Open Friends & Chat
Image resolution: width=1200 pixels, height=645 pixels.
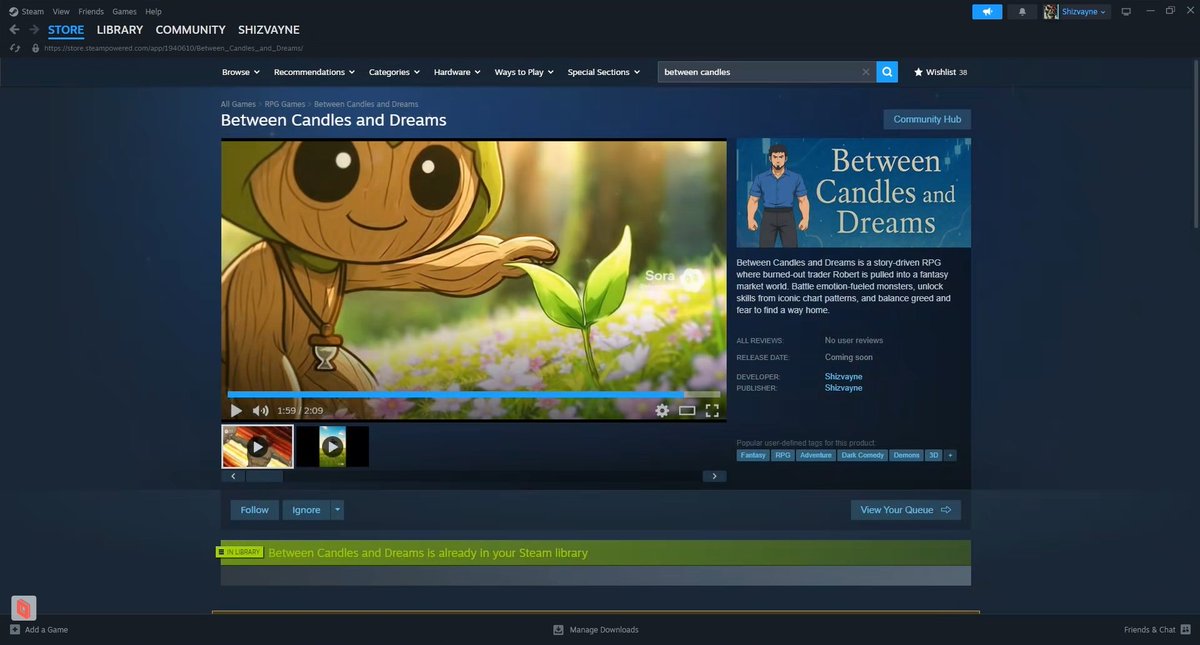click(x=1148, y=629)
